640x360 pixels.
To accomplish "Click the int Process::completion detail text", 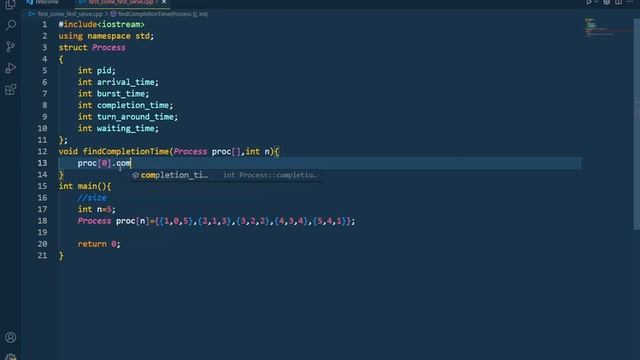I will [270, 175].
